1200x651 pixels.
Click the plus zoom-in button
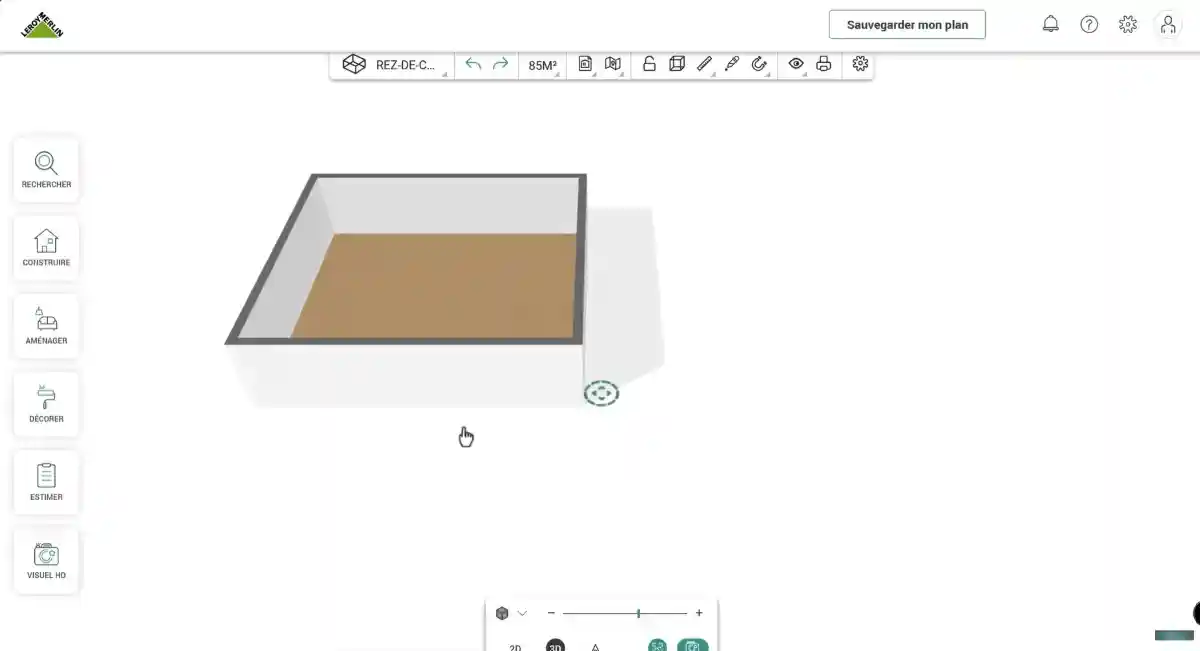[699, 613]
